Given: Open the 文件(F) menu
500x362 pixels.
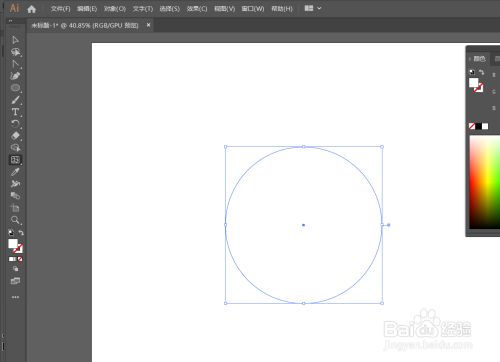Looking at the screenshot, I should (x=60, y=9).
